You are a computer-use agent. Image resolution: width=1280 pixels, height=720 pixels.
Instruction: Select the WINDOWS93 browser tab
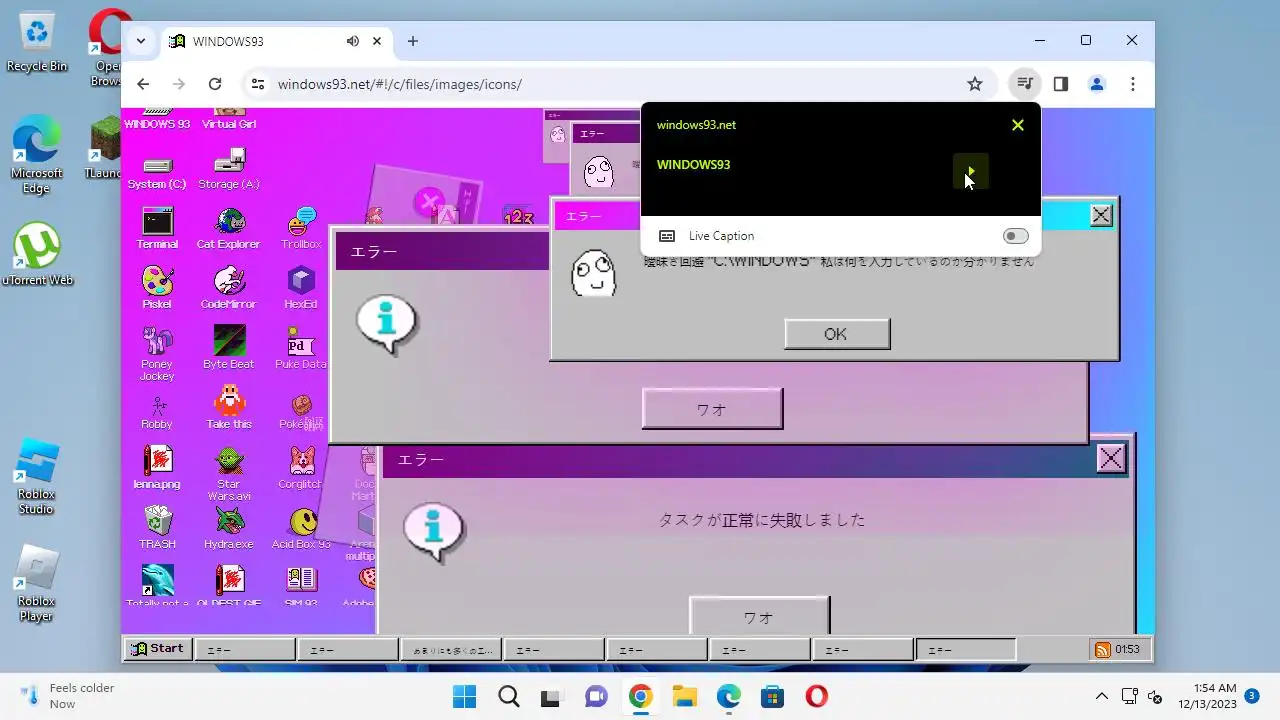coord(275,41)
